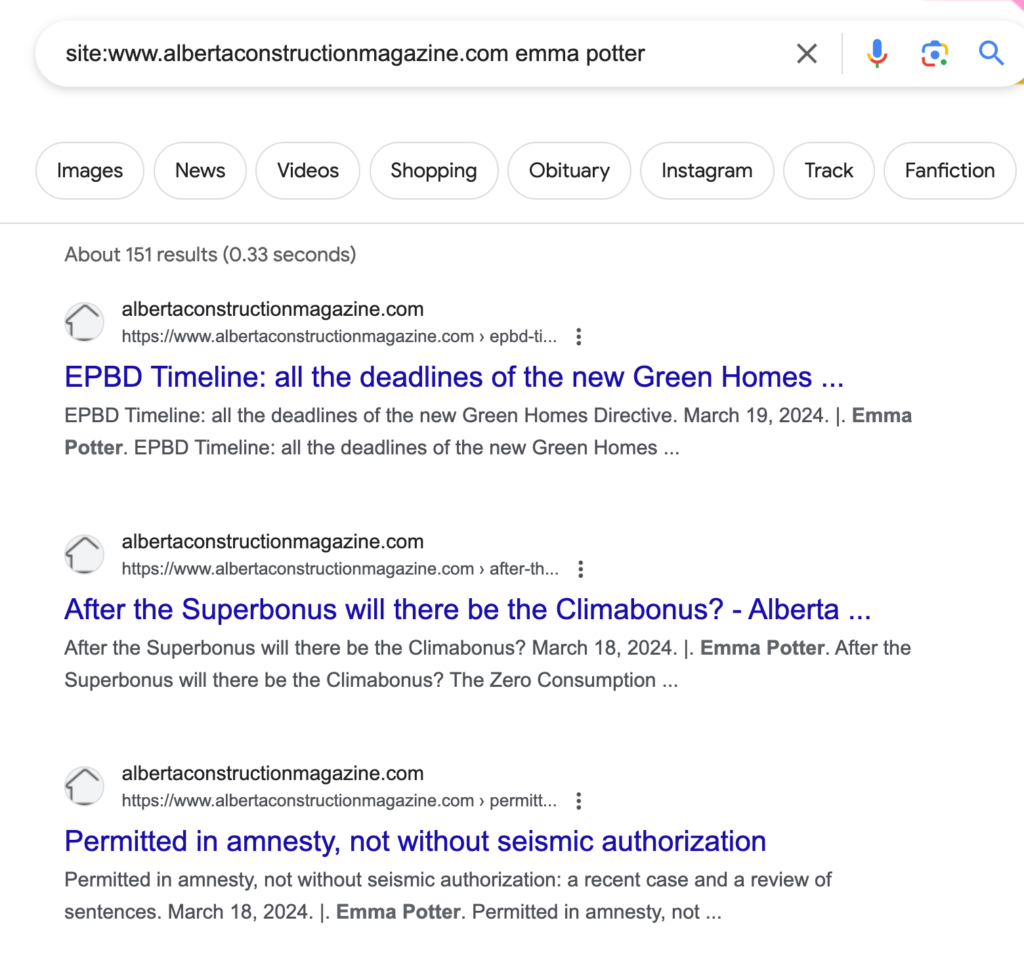
Task: Open the seismic authorization article
Action: click(415, 841)
